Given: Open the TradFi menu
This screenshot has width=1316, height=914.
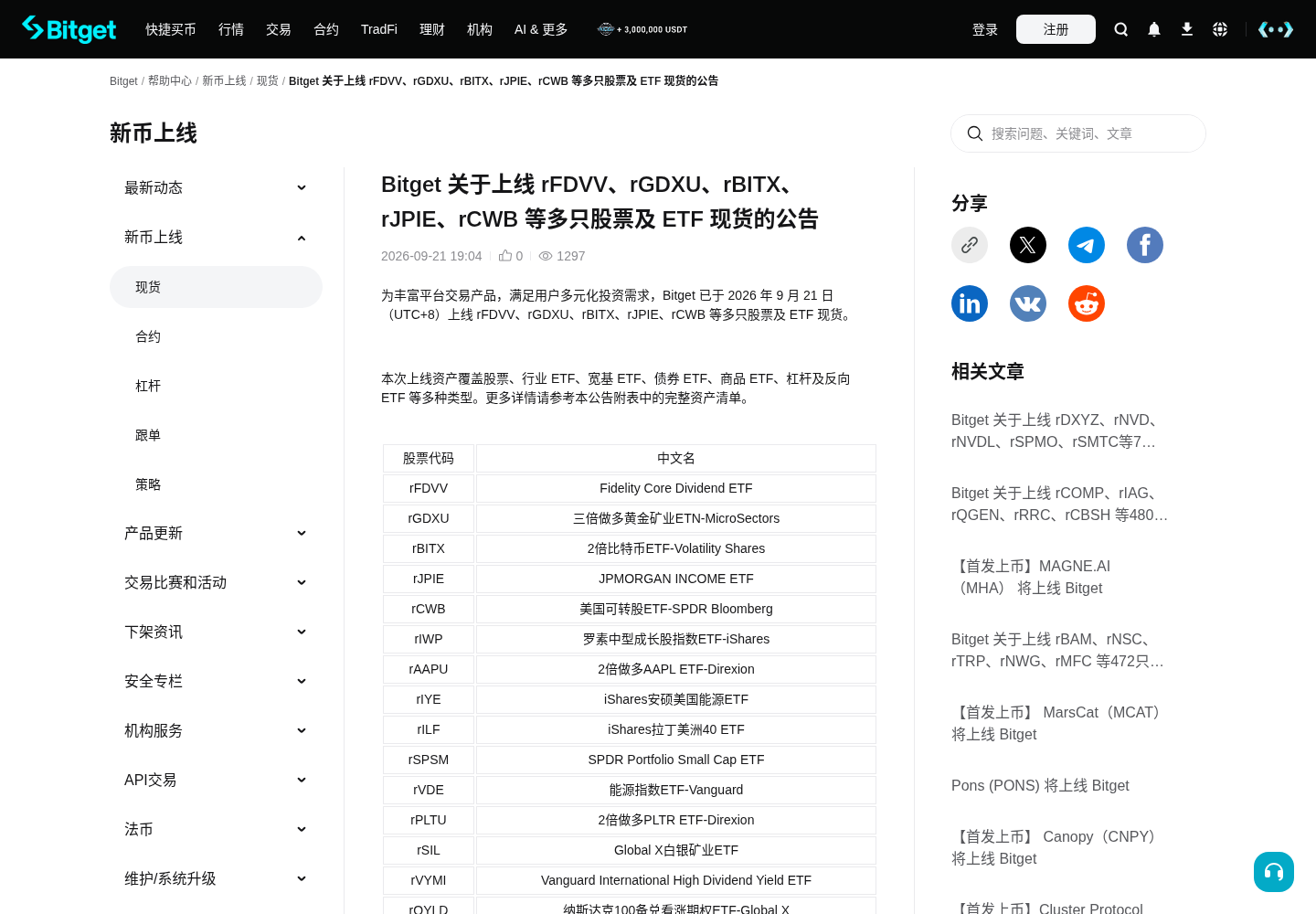Looking at the screenshot, I should coord(379,29).
